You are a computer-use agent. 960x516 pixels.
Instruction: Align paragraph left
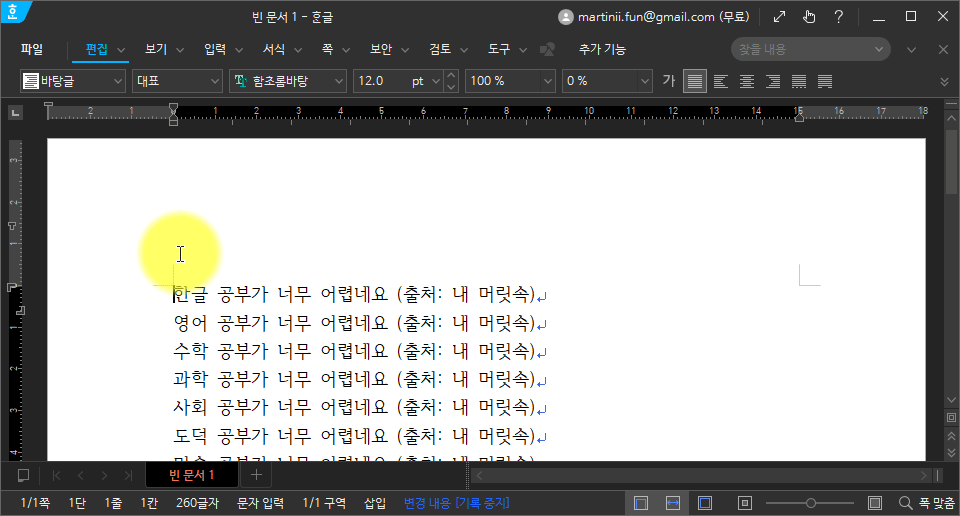721,81
